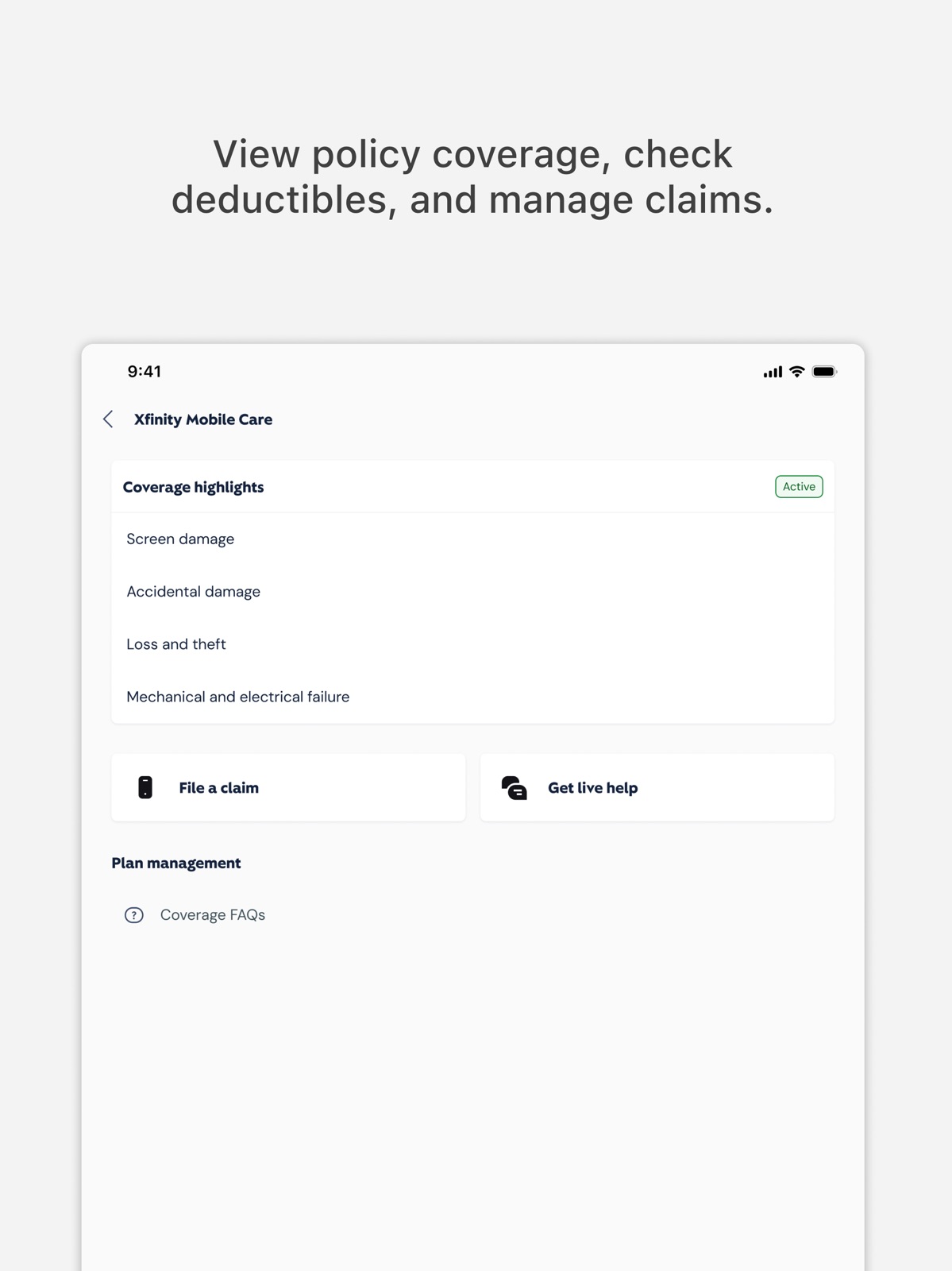Open Coverage FAQs link
The image size is (952, 1271).
coord(212,915)
